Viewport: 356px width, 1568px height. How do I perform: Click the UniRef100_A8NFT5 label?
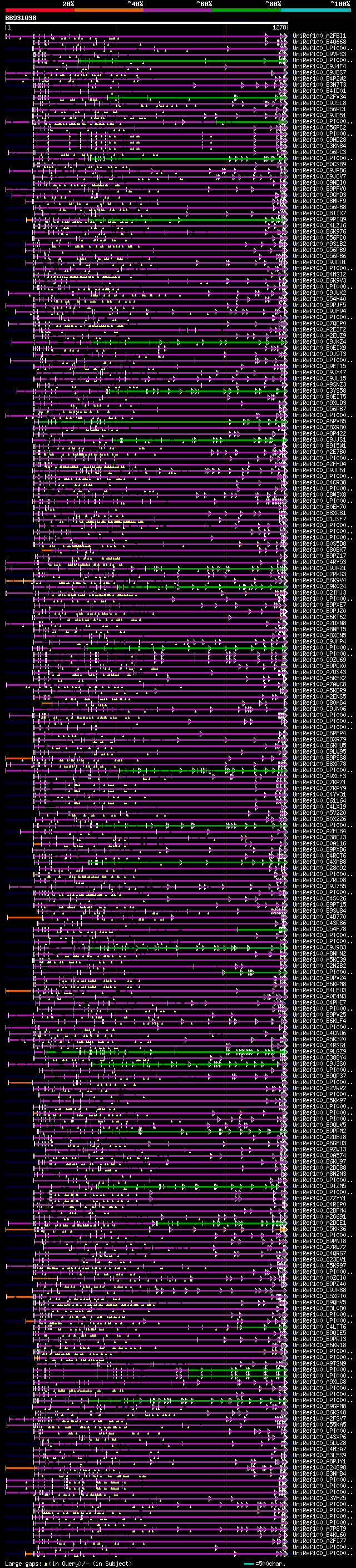[319, 630]
